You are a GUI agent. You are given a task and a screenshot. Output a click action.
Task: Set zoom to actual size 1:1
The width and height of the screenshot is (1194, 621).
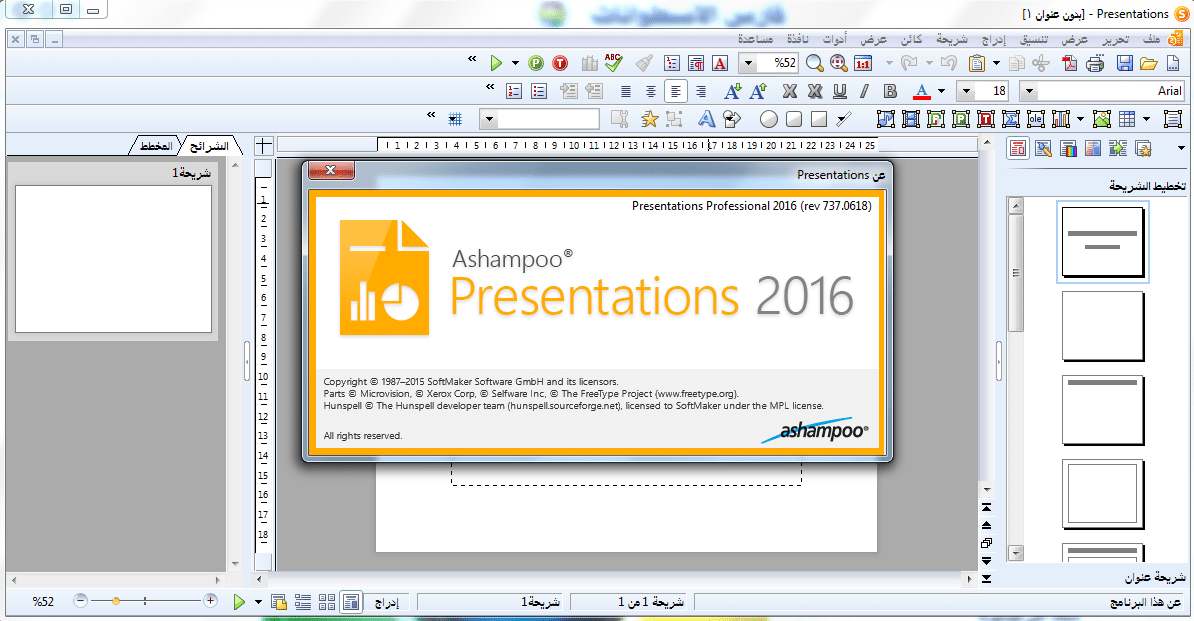(x=863, y=63)
